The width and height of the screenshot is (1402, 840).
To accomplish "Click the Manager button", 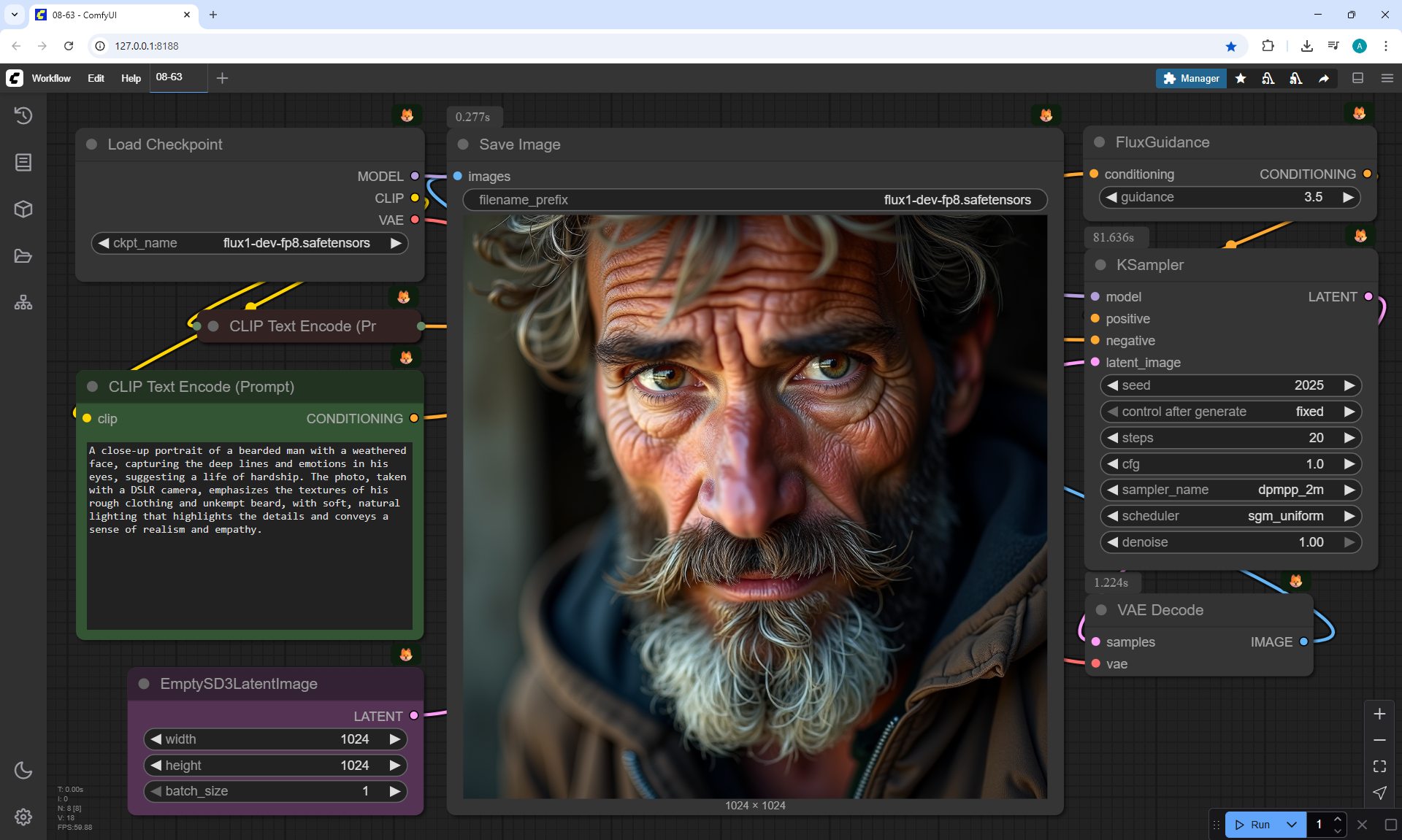I will pyautogui.click(x=1191, y=78).
